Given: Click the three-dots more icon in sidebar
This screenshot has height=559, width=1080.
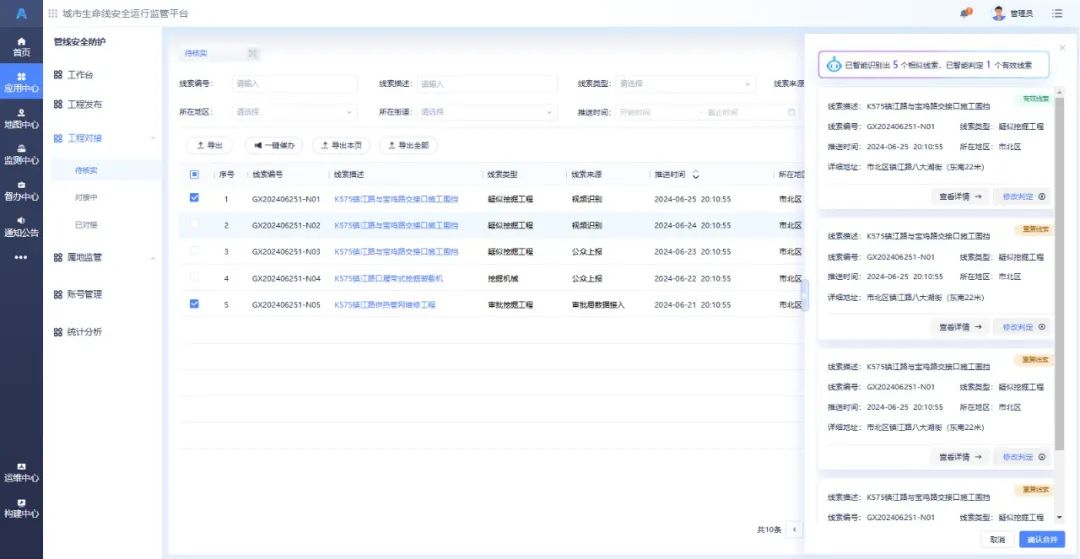Looking at the screenshot, I should click(21, 257).
